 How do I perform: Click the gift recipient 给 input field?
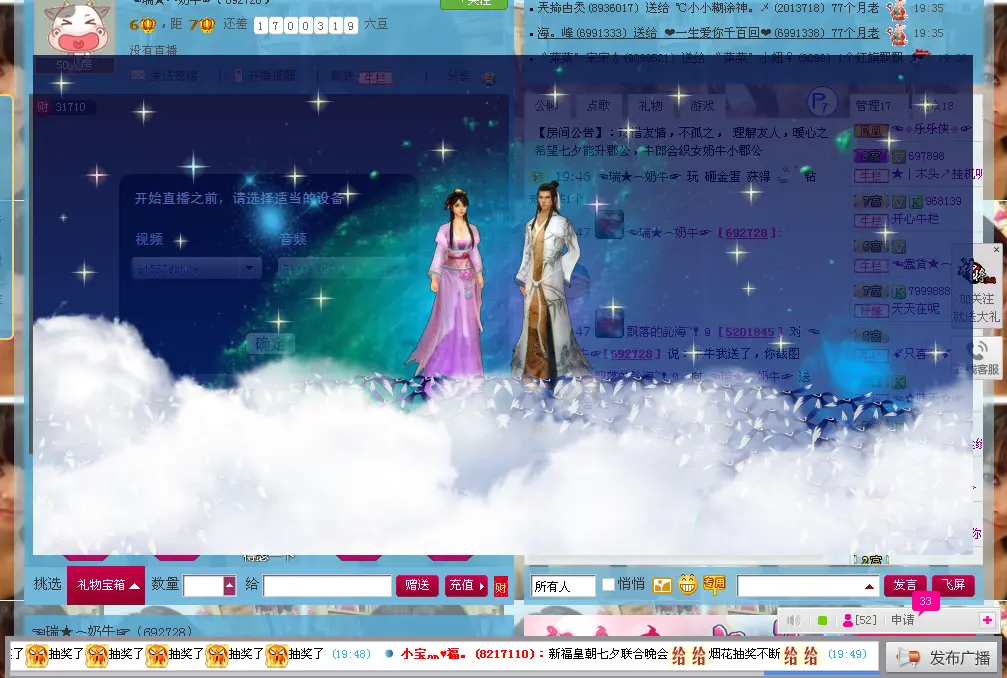[x=327, y=586]
